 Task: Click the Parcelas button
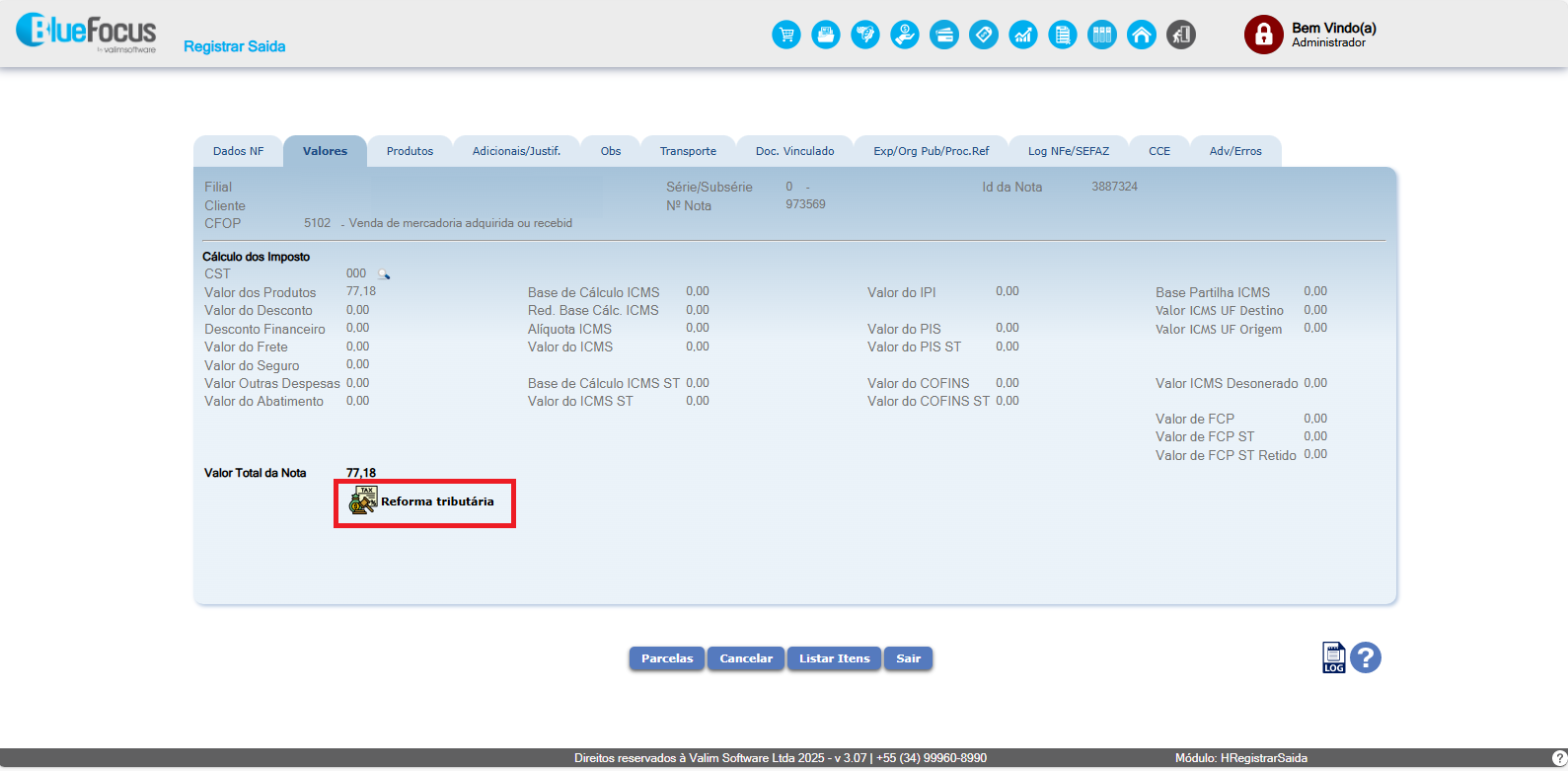pos(667,658)
